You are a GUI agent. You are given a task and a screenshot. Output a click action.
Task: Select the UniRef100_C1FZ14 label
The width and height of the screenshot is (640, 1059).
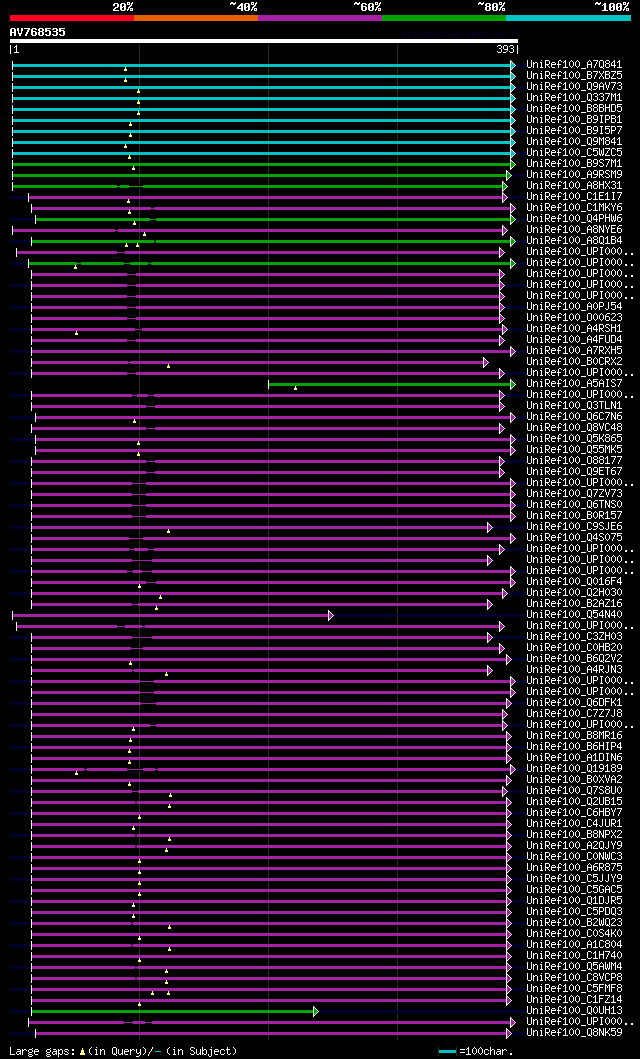tap(575, 1000)
